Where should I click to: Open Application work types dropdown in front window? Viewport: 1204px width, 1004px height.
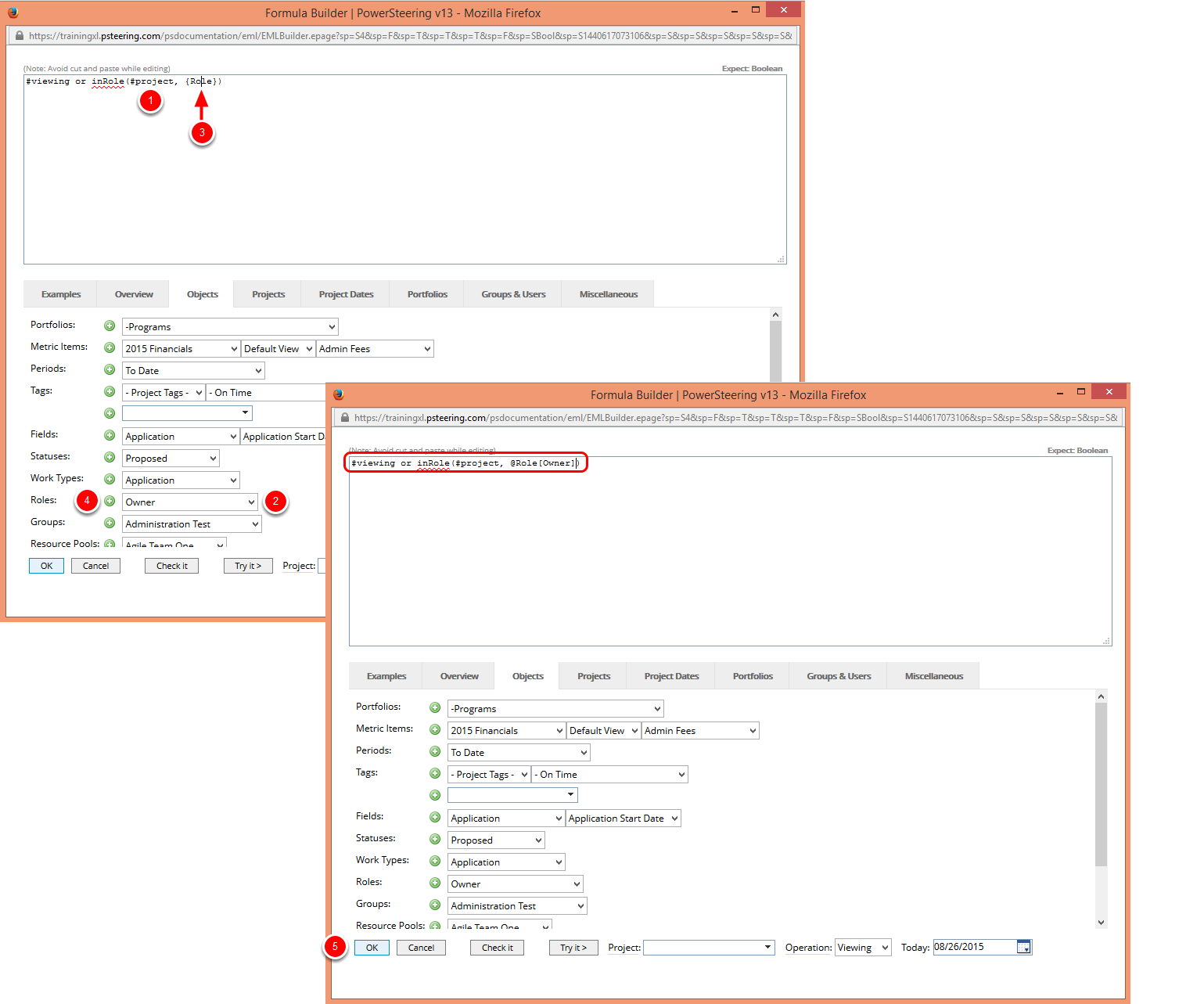point(506,862)
